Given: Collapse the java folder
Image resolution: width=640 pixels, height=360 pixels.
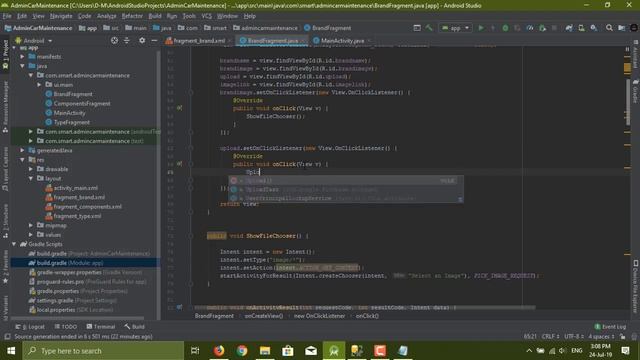Looking at the screenshot, I should point(22,66).
